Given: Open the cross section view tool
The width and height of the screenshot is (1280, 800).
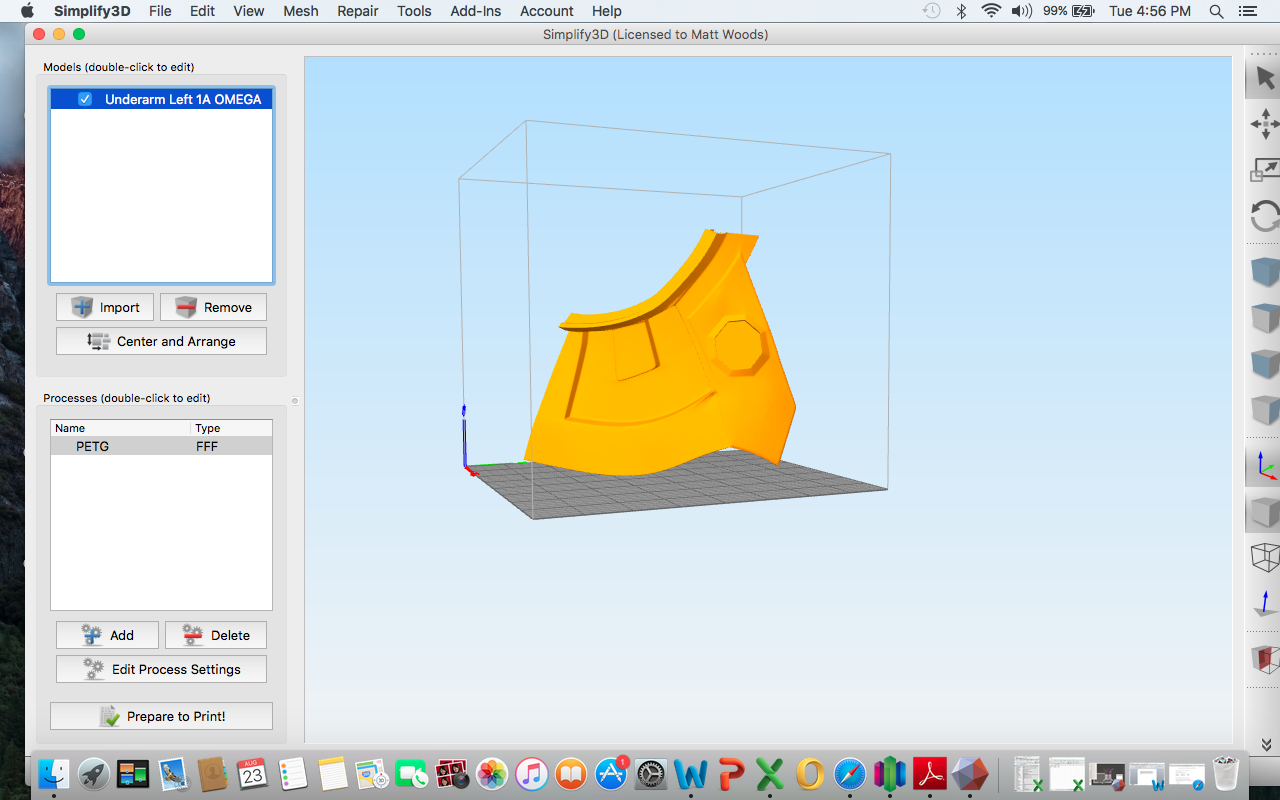Looking at the screenshot, I should [x=1265, y=659].
